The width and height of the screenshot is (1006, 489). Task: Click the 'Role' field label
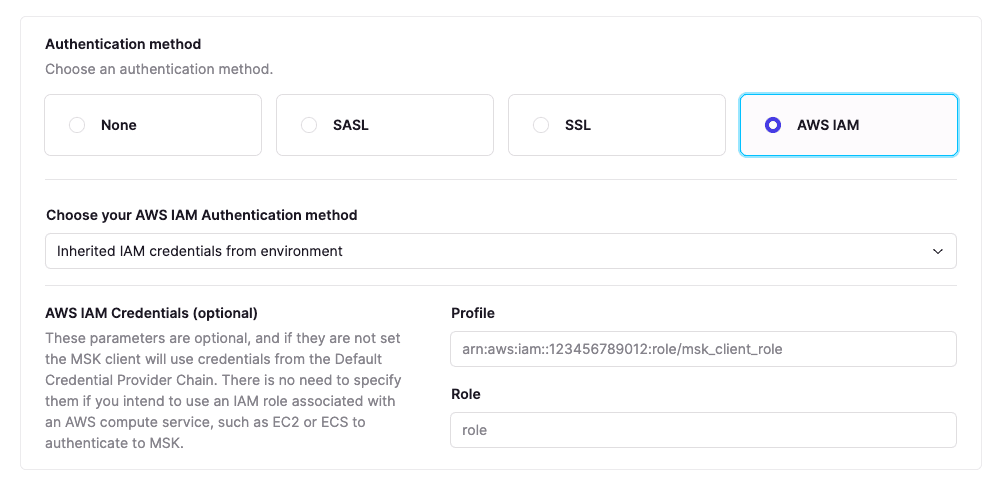pyautogui.click(x=466, y=395)
